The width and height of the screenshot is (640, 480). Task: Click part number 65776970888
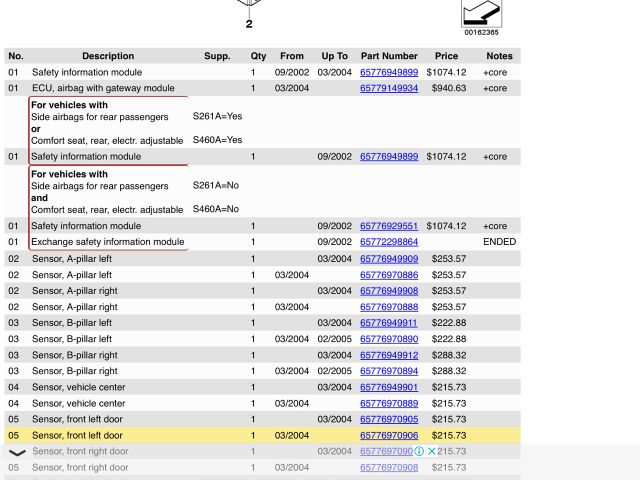click(389, 307)
